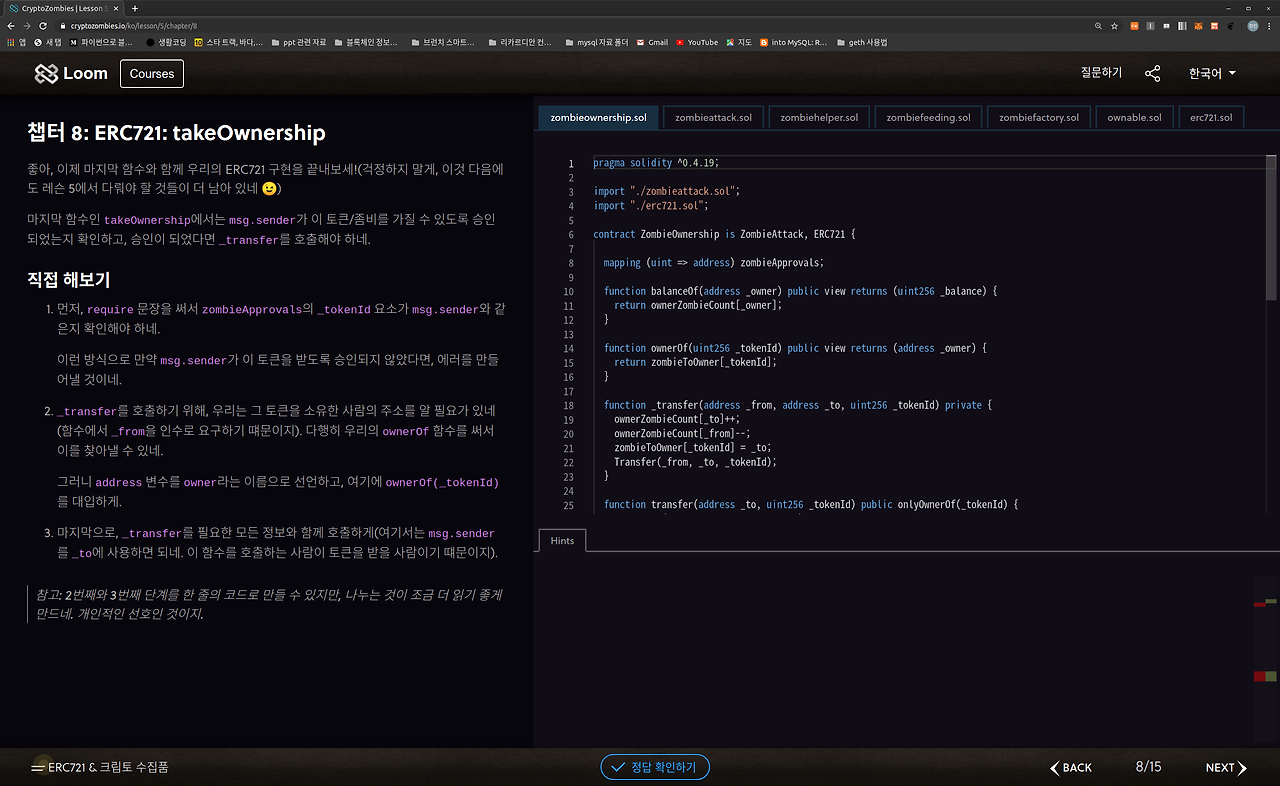The image size is (1280, 786).
Task: Click the browser address bar
Action: point(580,25)
